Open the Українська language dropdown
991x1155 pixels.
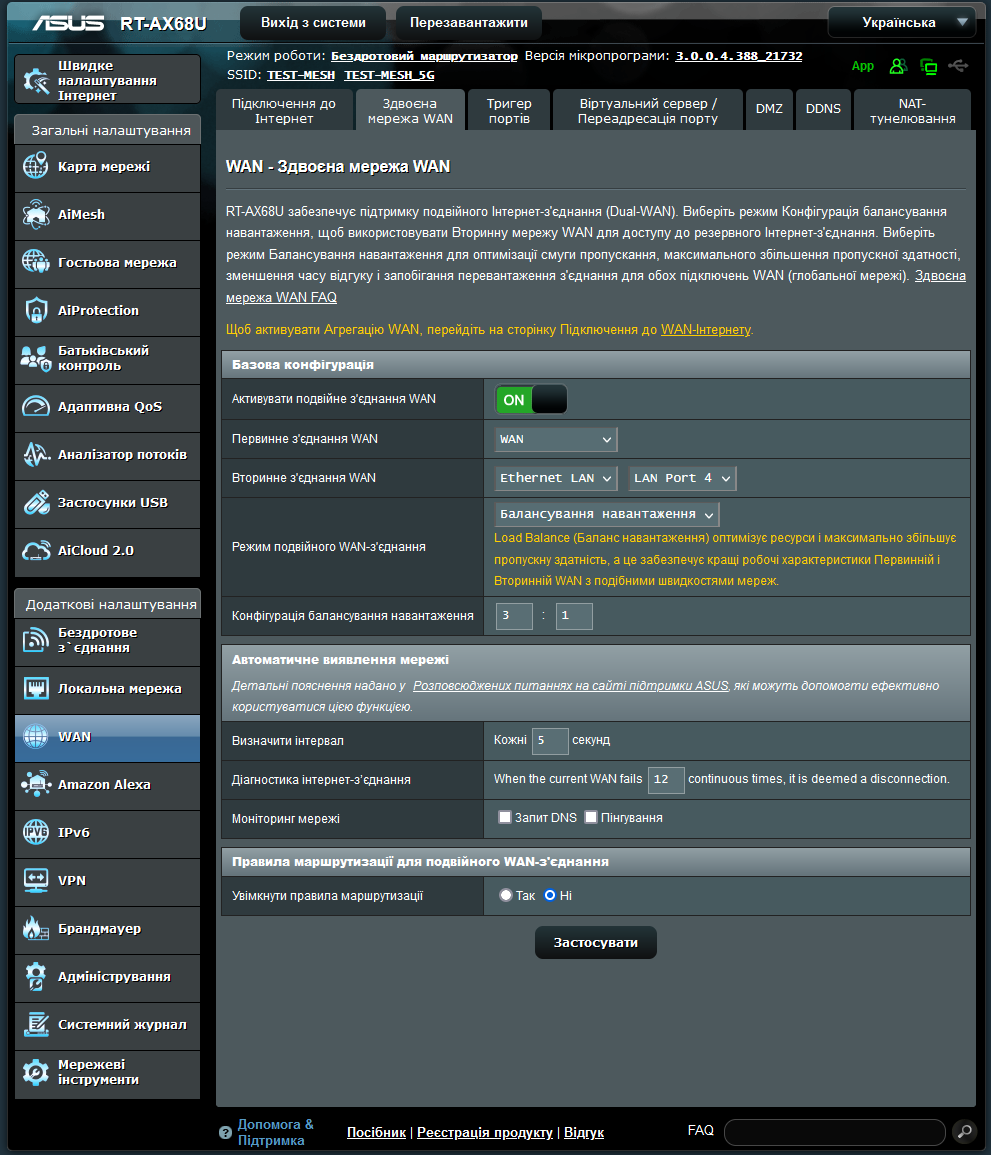[x=902, y=22]
